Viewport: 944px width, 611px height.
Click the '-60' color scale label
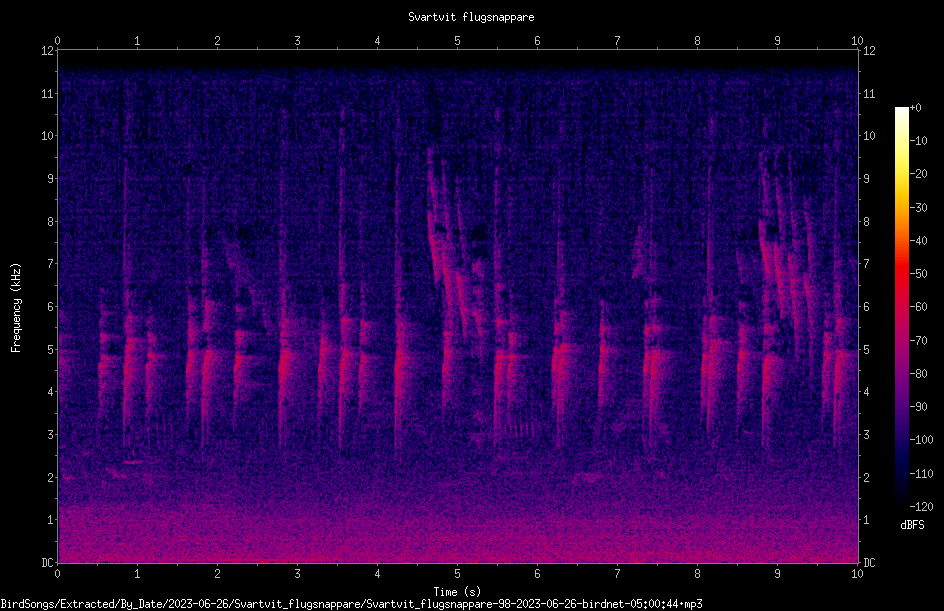(919, 307)
